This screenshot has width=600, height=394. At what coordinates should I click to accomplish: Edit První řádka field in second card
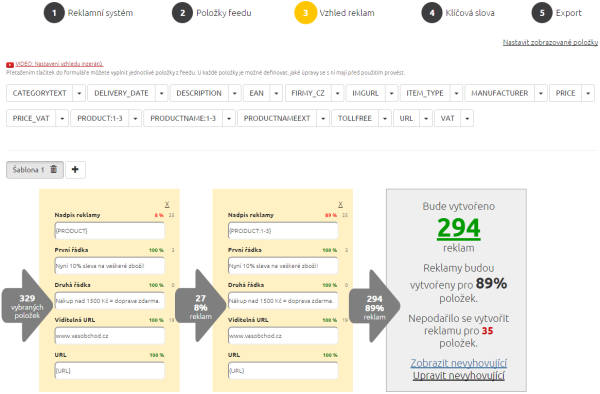[x=283, y=266]
